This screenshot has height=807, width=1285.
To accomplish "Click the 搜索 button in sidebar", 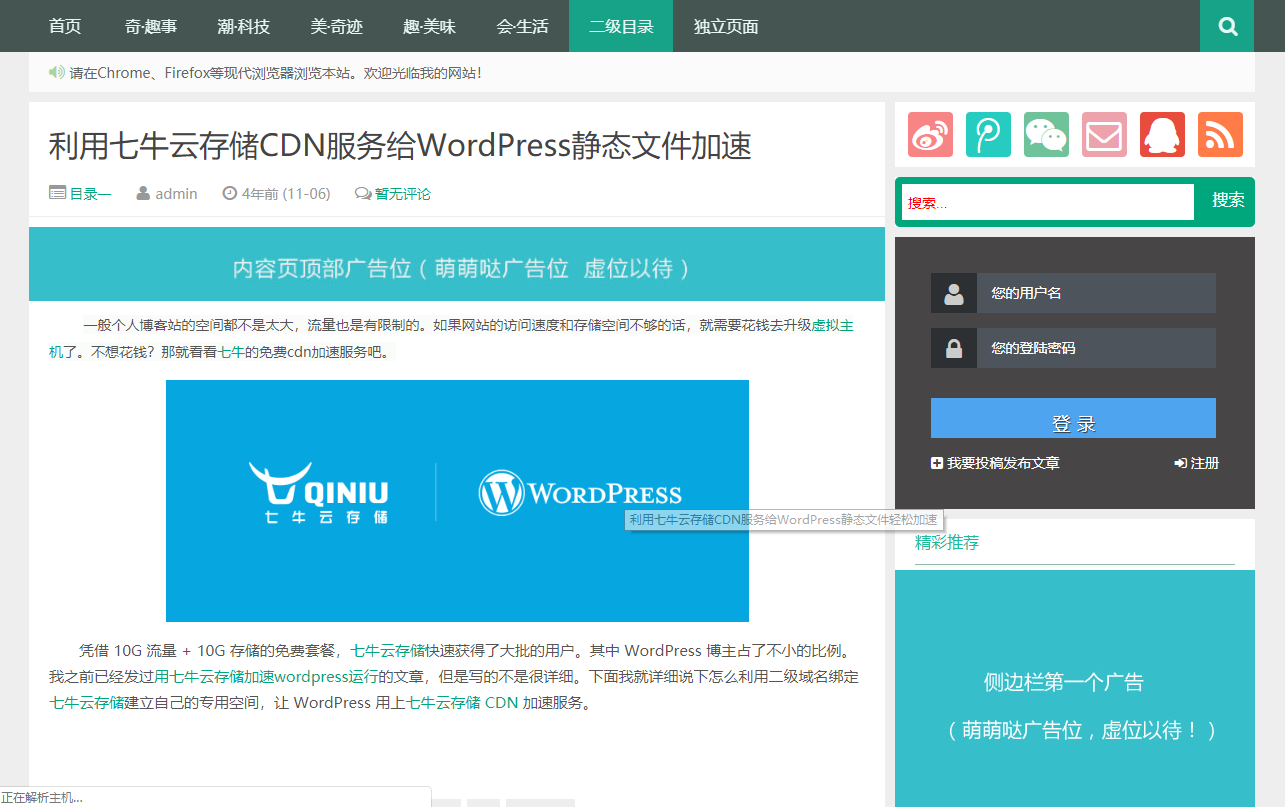I will pyautogui.click(x=1228, y=200).
